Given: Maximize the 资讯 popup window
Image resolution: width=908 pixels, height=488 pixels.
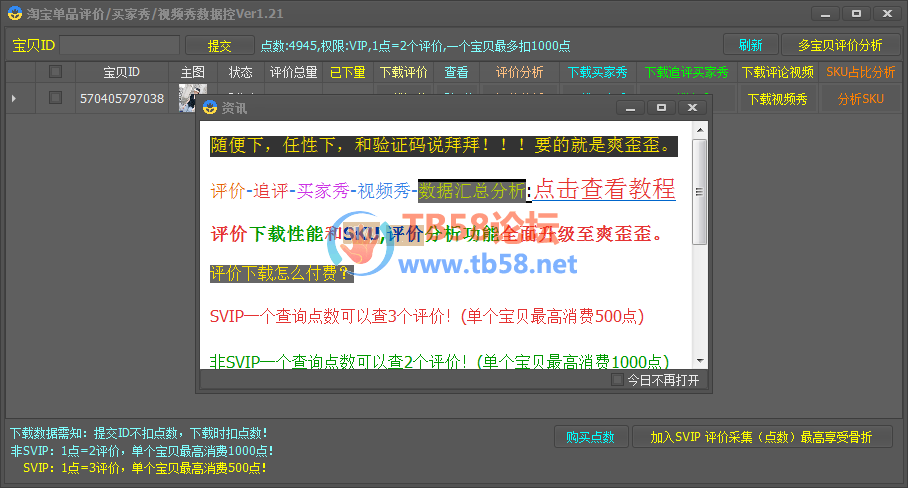Looking at the screenshot, I should click(661, 108).
